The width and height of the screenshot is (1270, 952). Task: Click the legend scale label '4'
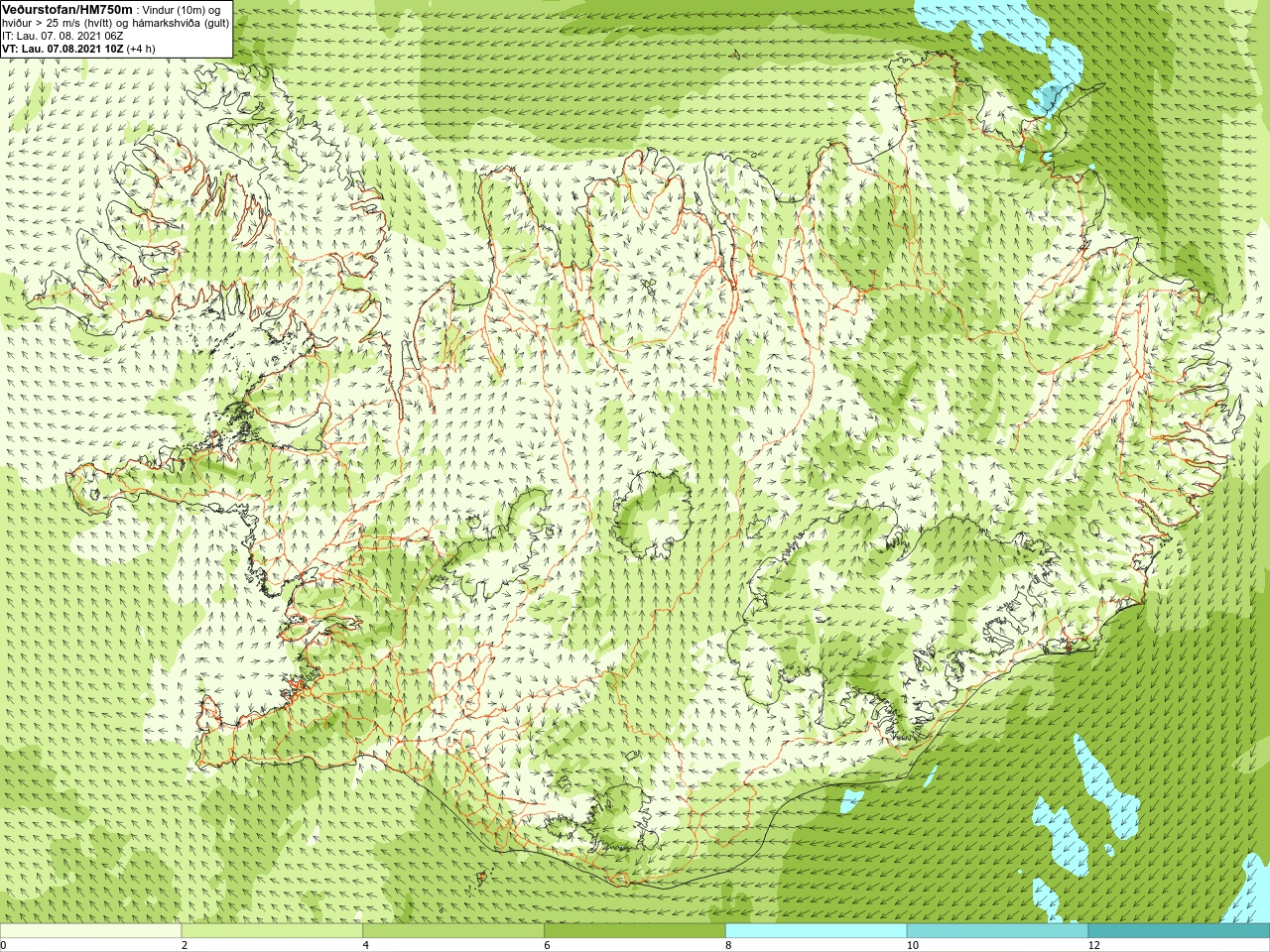click(366, 945)
